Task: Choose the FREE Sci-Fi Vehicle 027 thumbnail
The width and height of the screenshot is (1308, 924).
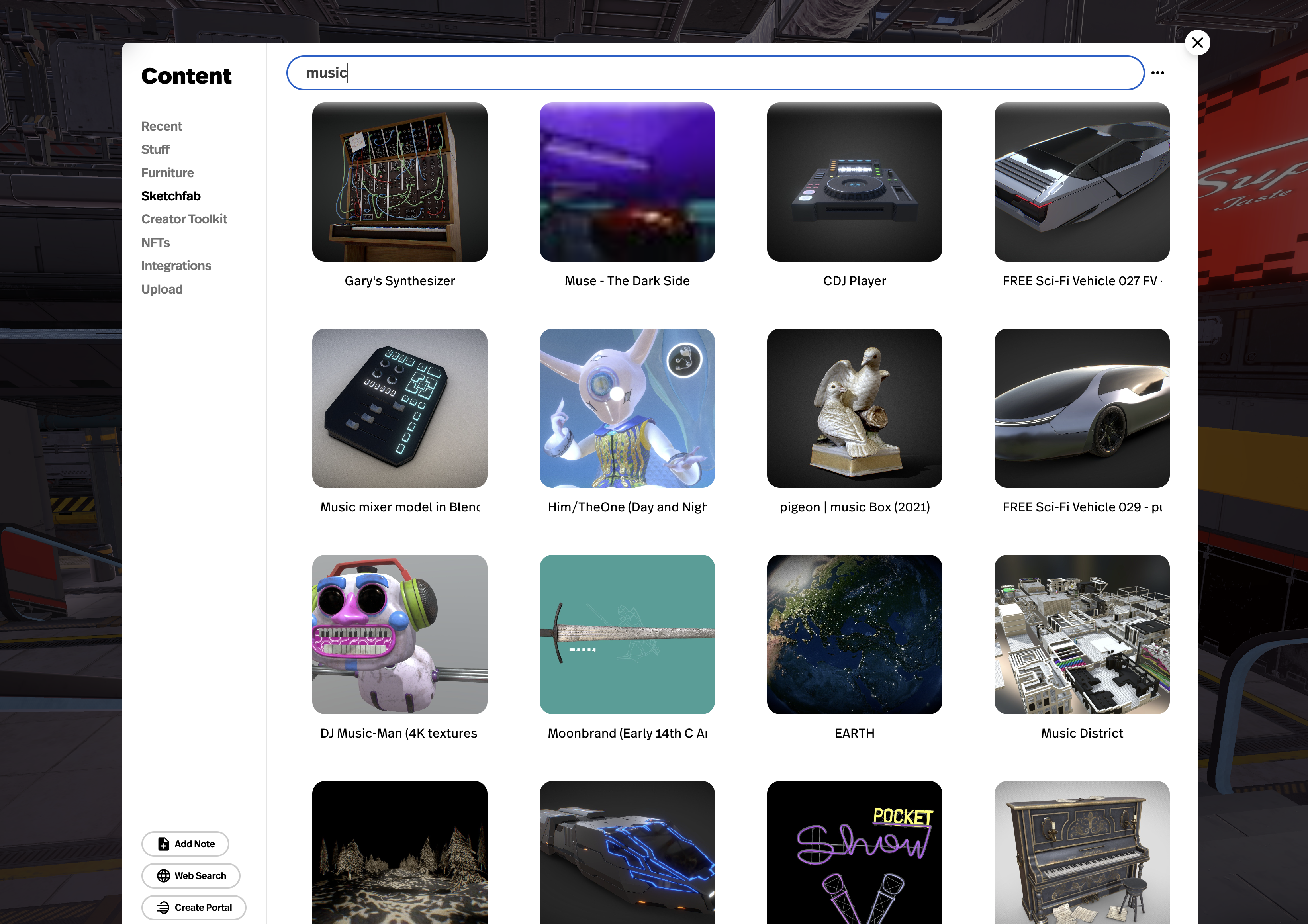Action: (1082, 182)
